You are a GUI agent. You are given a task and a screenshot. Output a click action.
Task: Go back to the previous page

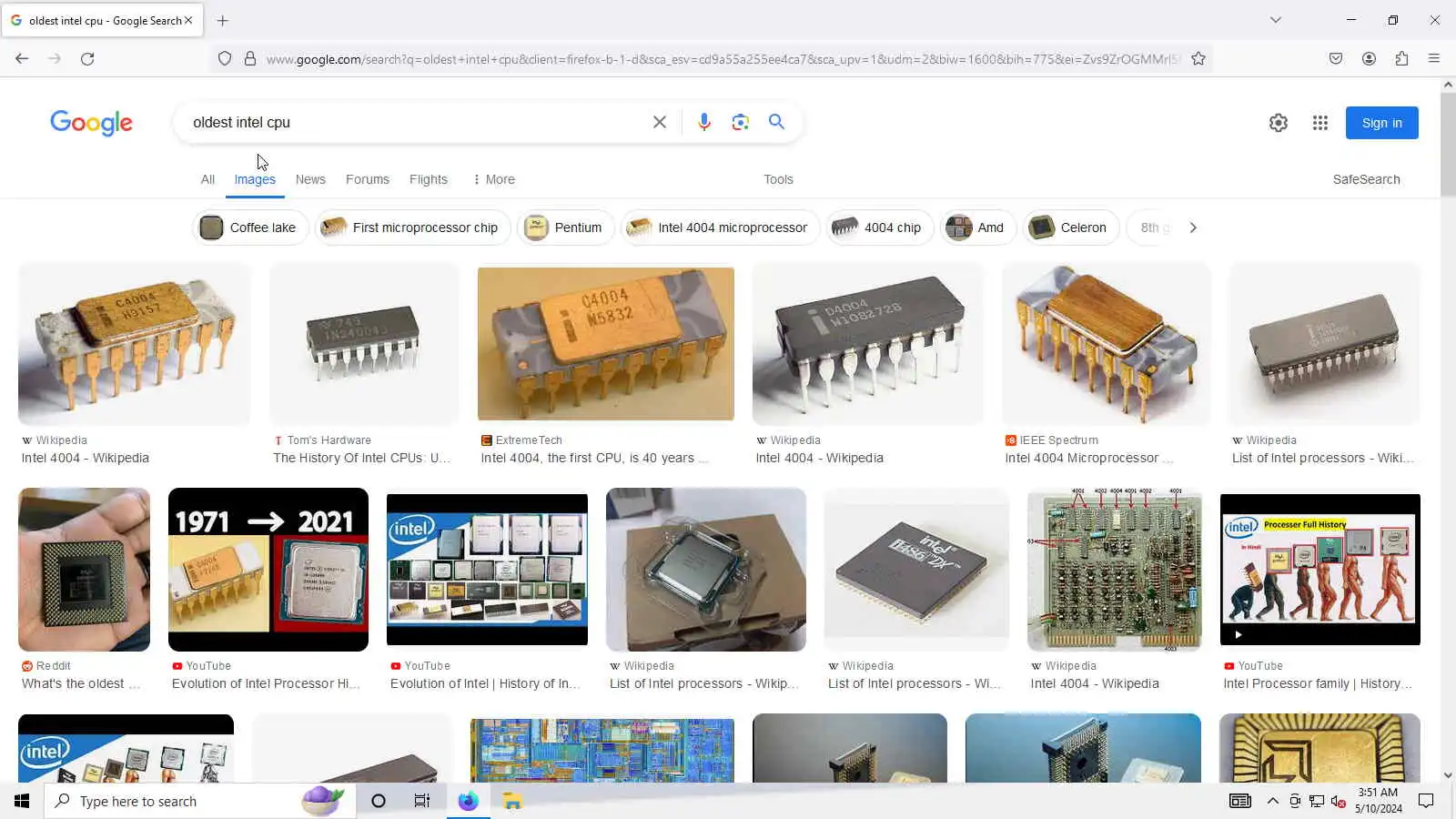(22, 58)
